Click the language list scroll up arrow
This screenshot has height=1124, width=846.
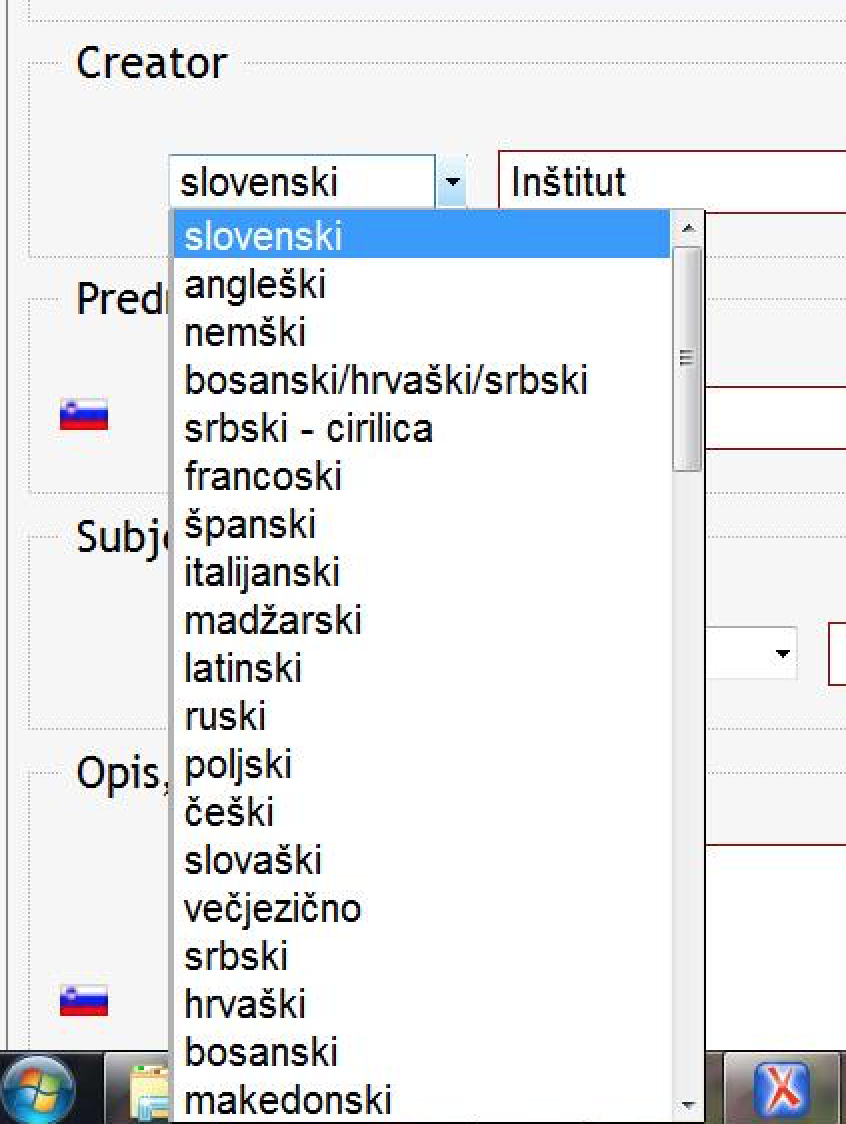(687, 228)
